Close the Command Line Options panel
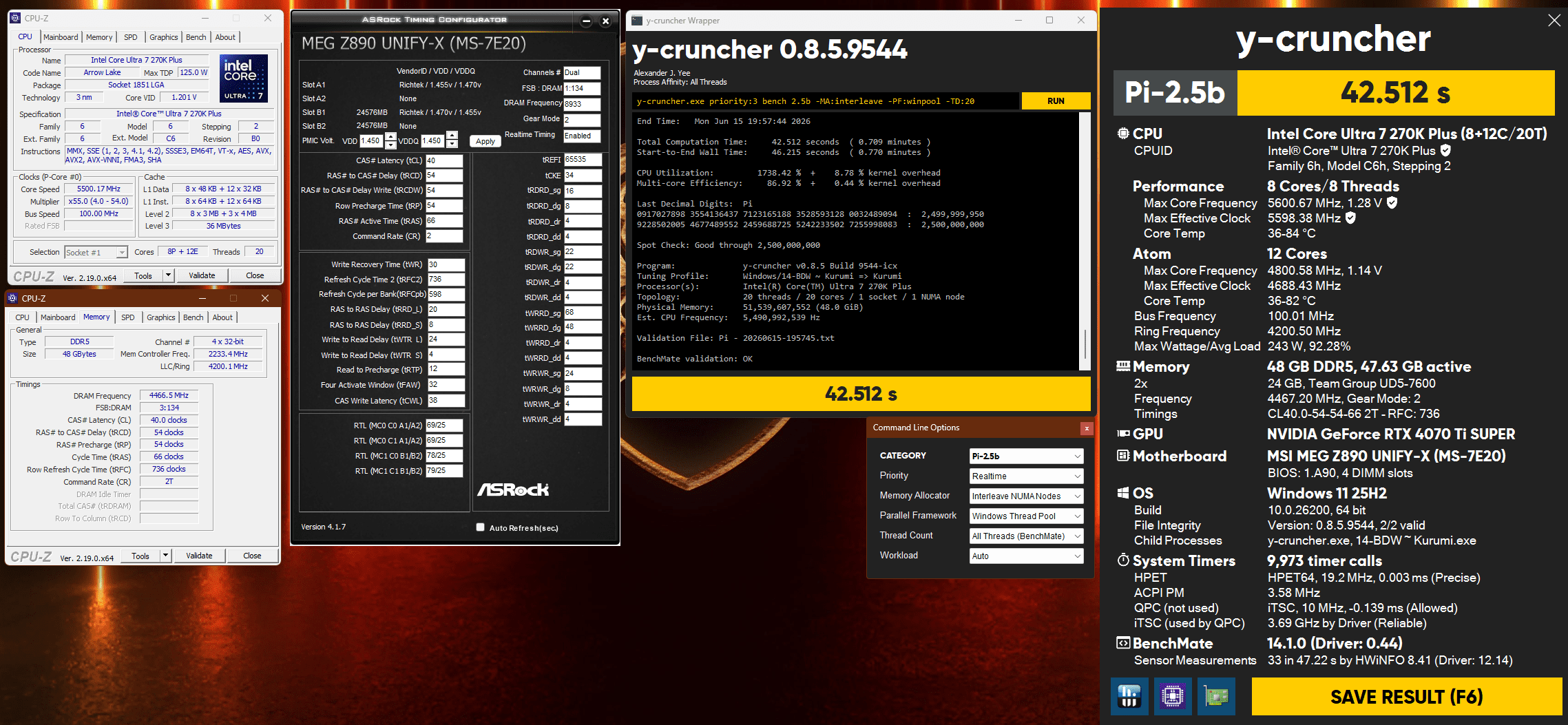This screenshot has width=1568, height=725. [1087, 428]
